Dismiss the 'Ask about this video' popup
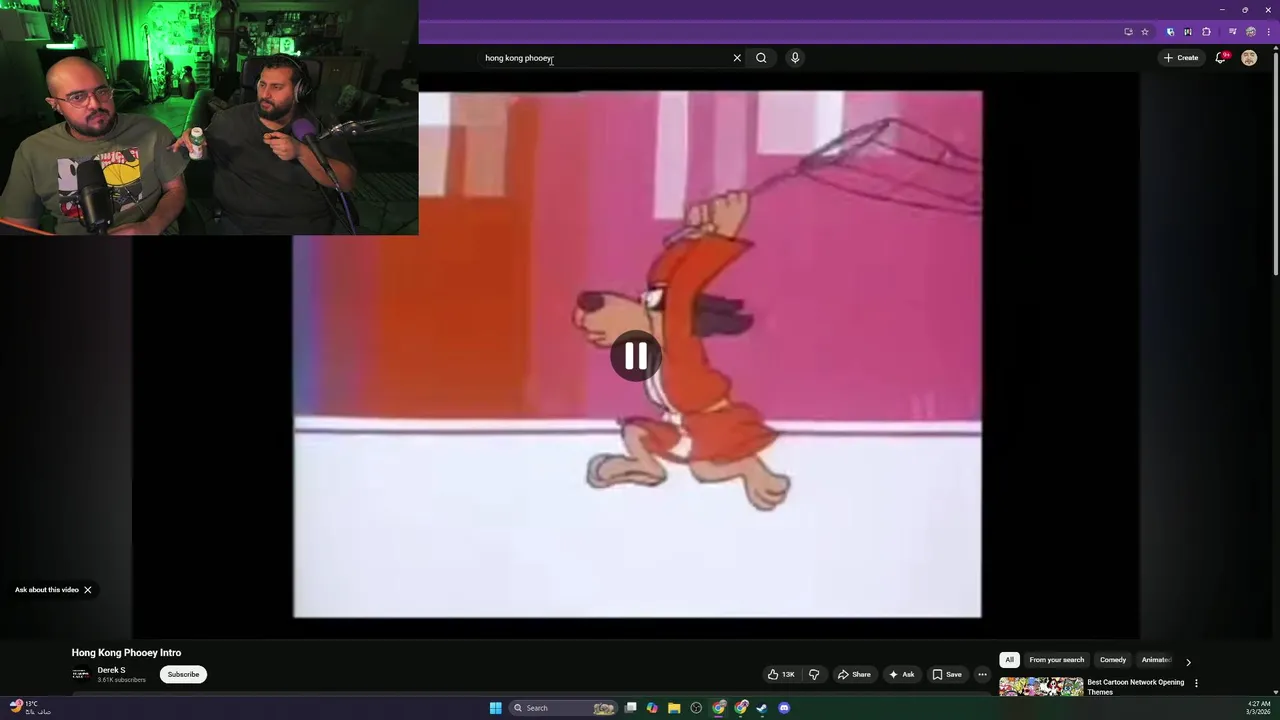The height and width of the screenshot is (720, 1280). pyautogui.click(x=88, y=590)
